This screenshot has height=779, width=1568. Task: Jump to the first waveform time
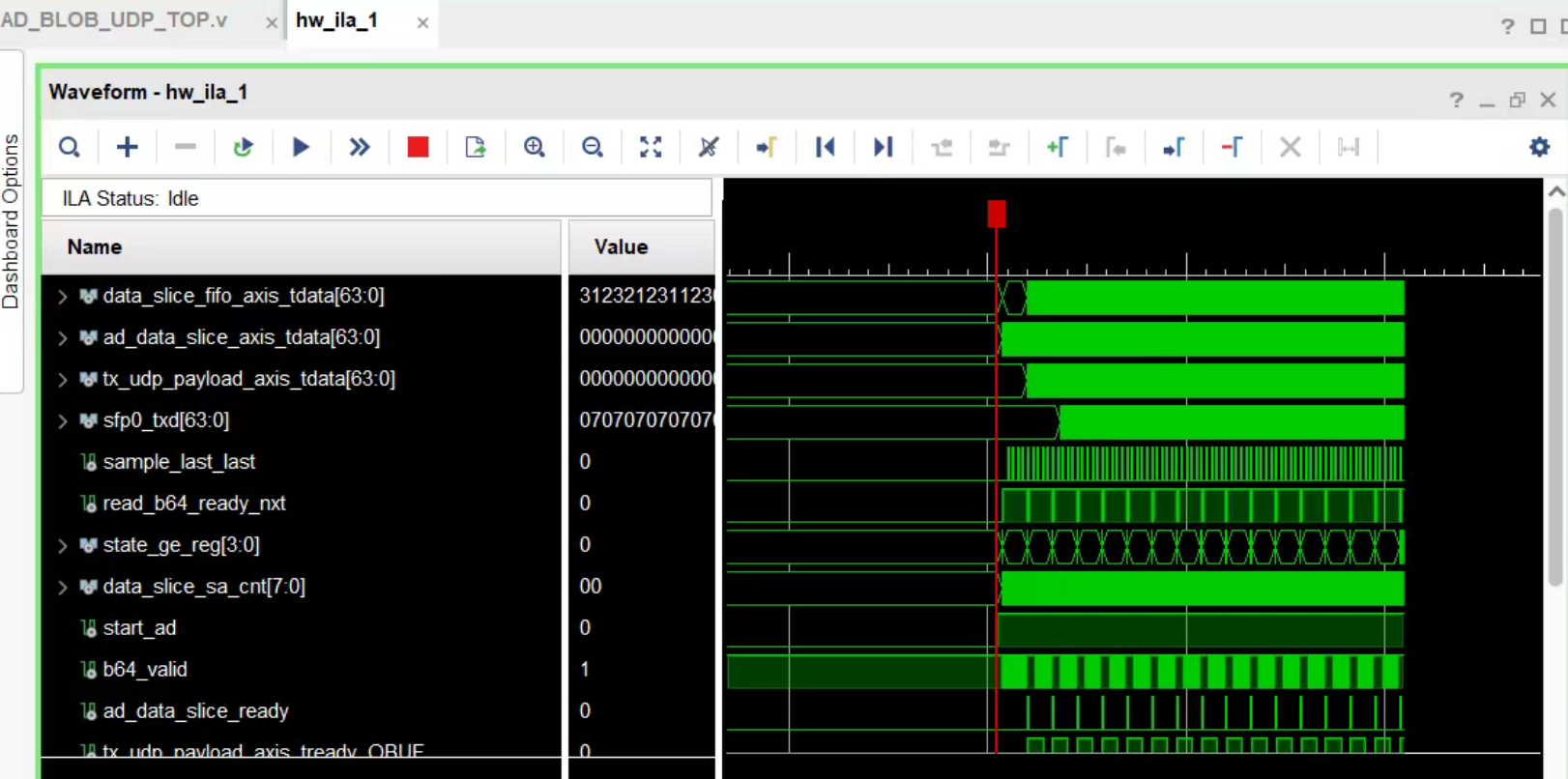pos(825,147)
